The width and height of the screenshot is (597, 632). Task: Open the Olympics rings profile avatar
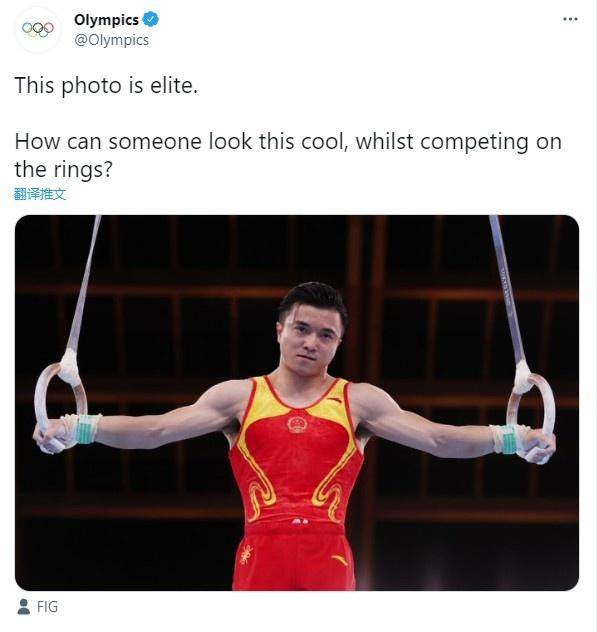[x=38, y=29]
